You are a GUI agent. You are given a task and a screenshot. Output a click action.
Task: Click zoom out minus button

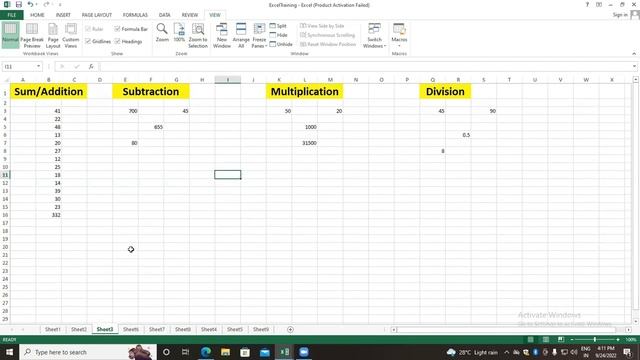click(572, 340)
